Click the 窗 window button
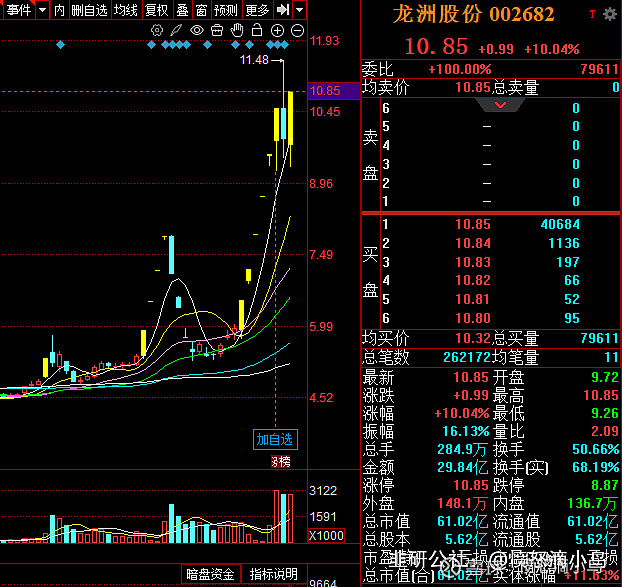The width and height of the screenshot is (622, 587). click(x=202, y=10)
